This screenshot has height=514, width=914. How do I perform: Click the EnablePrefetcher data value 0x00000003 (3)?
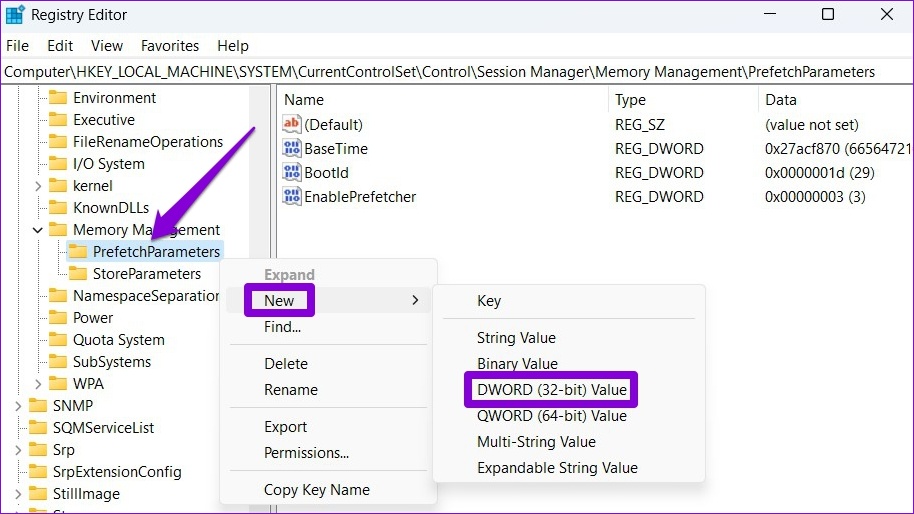point(815,196)
